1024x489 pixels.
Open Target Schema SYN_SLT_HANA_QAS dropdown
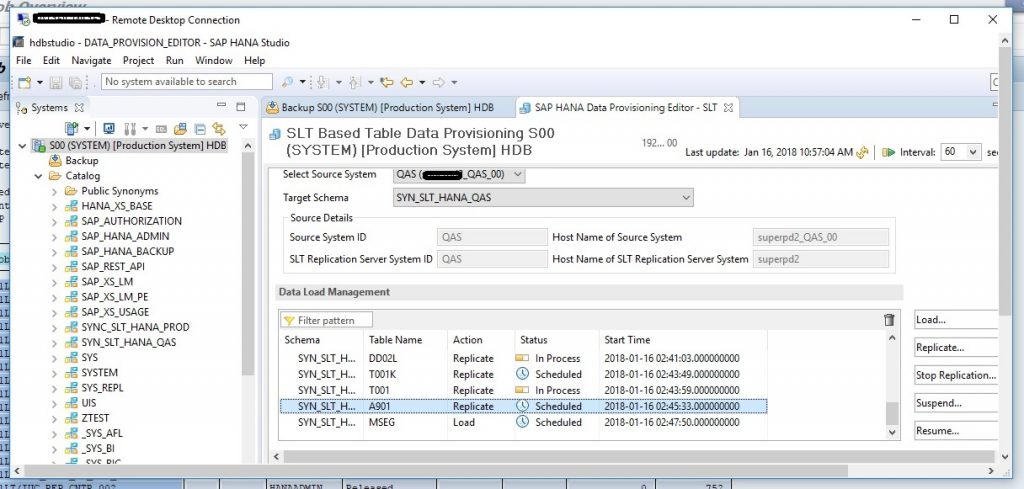point(543,197)
